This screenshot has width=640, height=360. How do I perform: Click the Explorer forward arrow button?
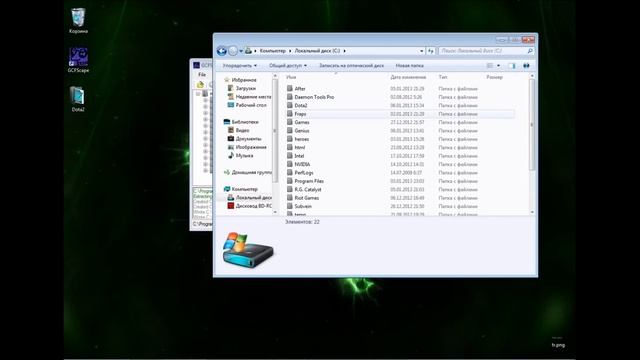(x=233, y=51)
